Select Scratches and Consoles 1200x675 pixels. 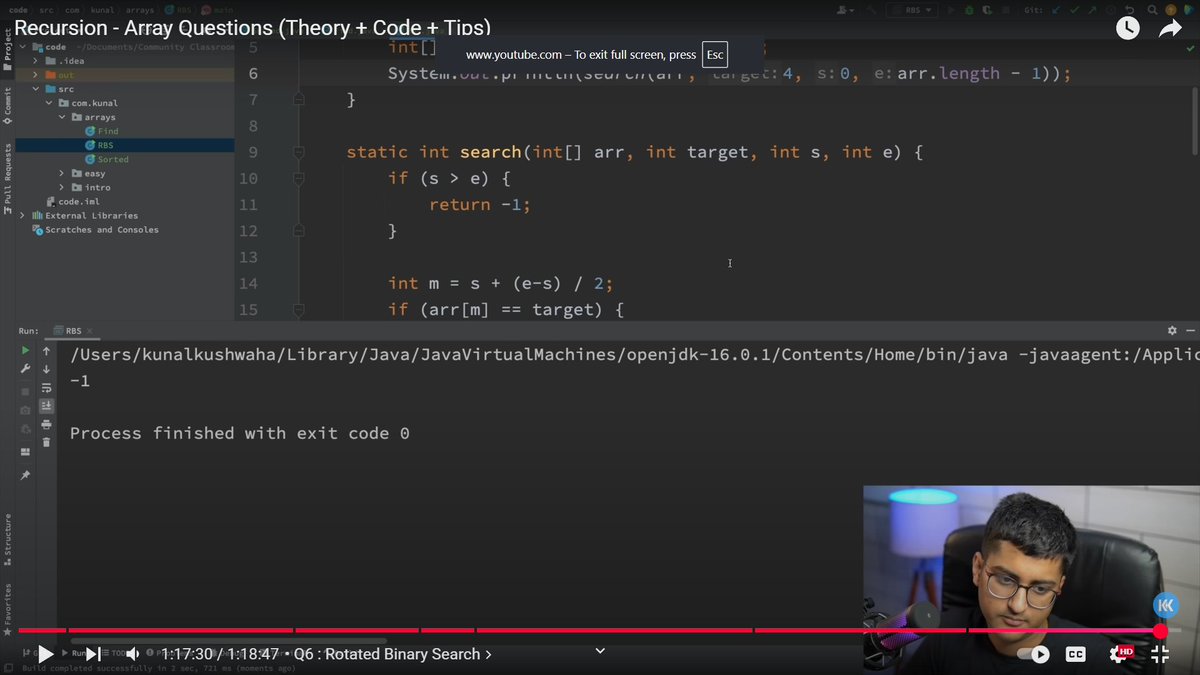tap(95, 229)
